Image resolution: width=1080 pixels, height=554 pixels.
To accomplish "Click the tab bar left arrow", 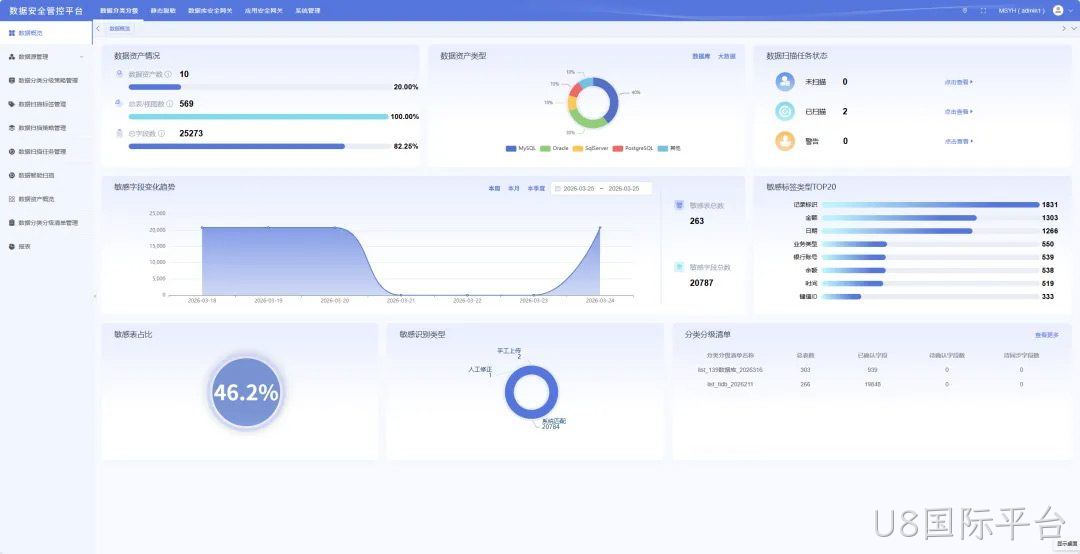I will click(98, 28).
